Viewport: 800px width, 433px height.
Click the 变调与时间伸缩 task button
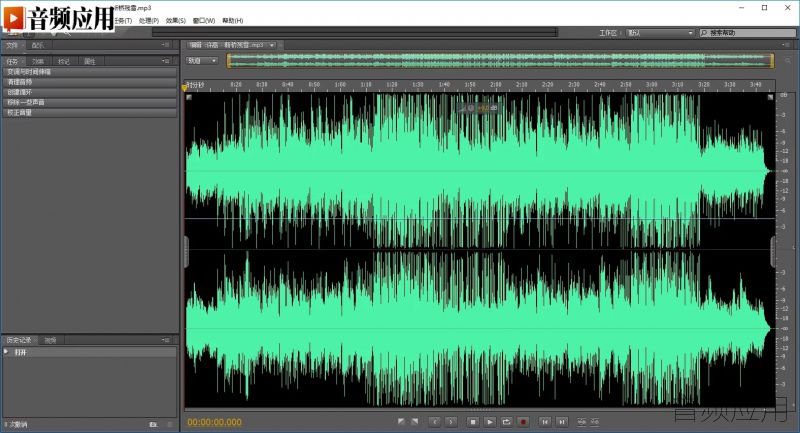pos(90,72)
